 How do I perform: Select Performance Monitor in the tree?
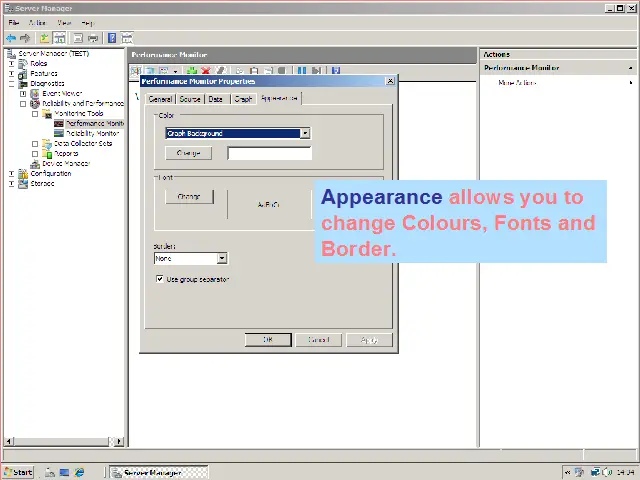tap(94, 123)
